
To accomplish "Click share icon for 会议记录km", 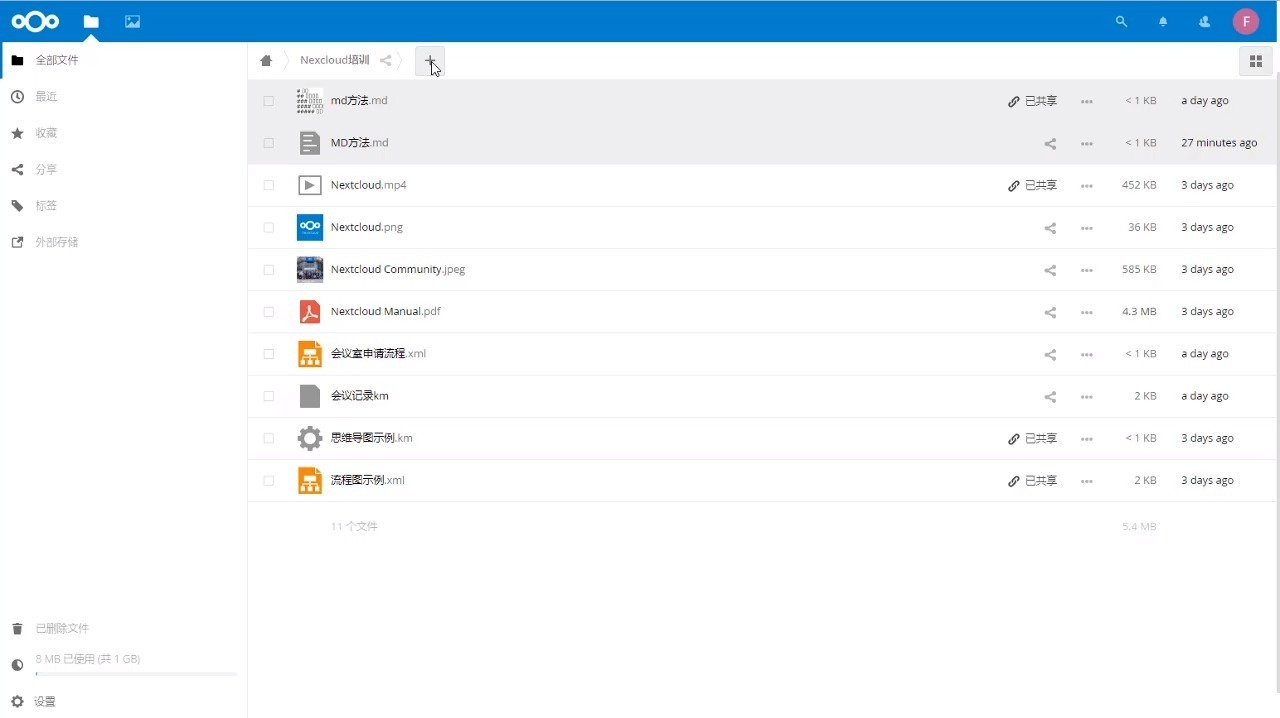I will [x=1050, y=397].
